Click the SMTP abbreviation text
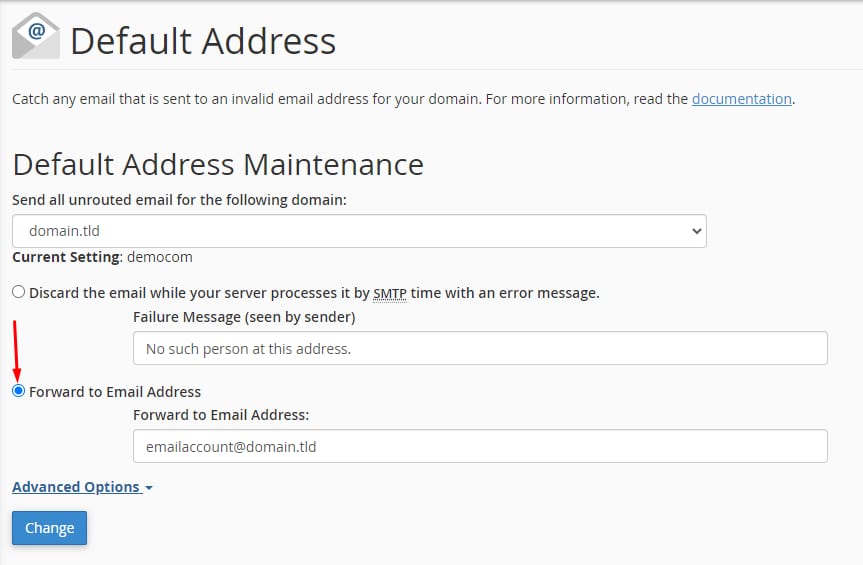 (x=390, y=293)
